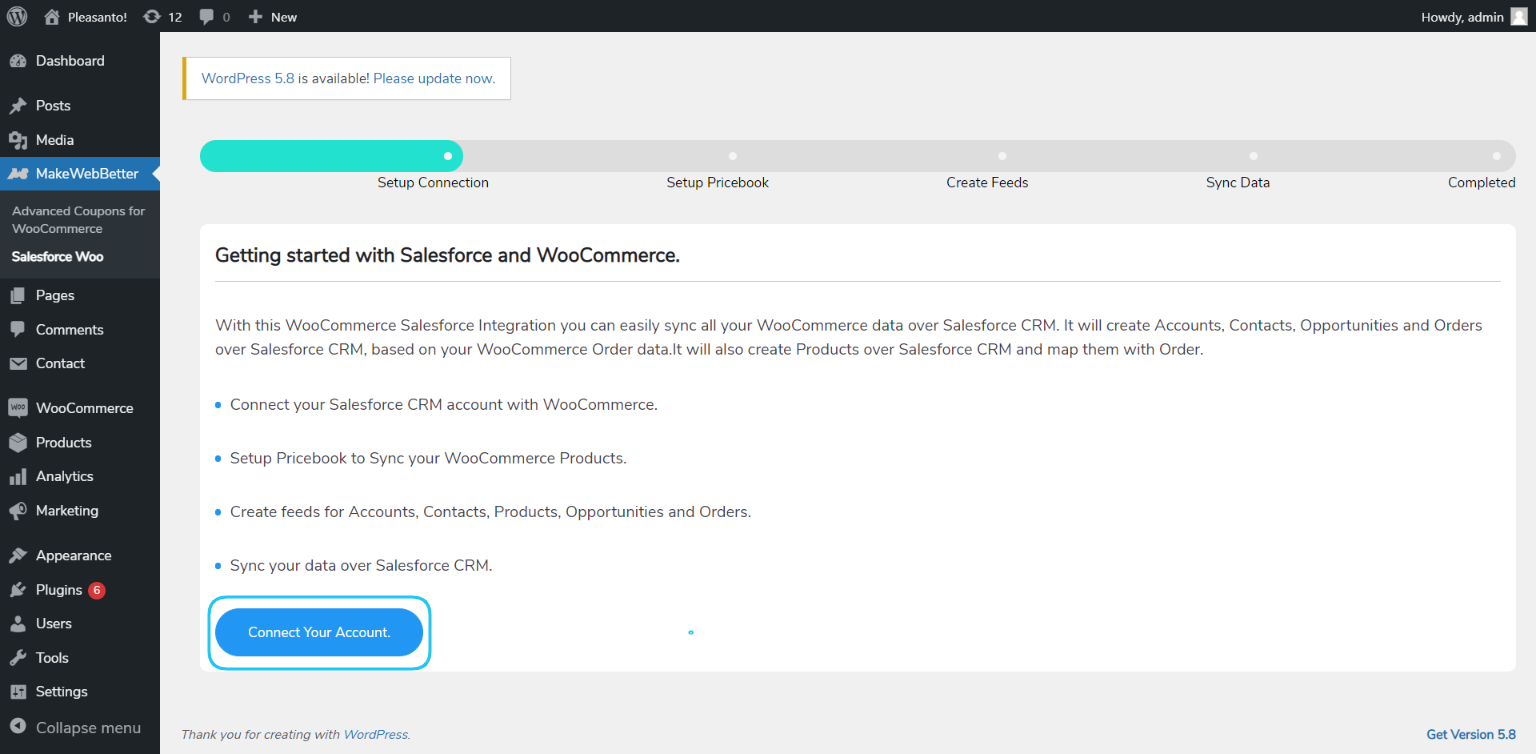
Task: Click the Products box icon
Action: (x=18, y=442)
